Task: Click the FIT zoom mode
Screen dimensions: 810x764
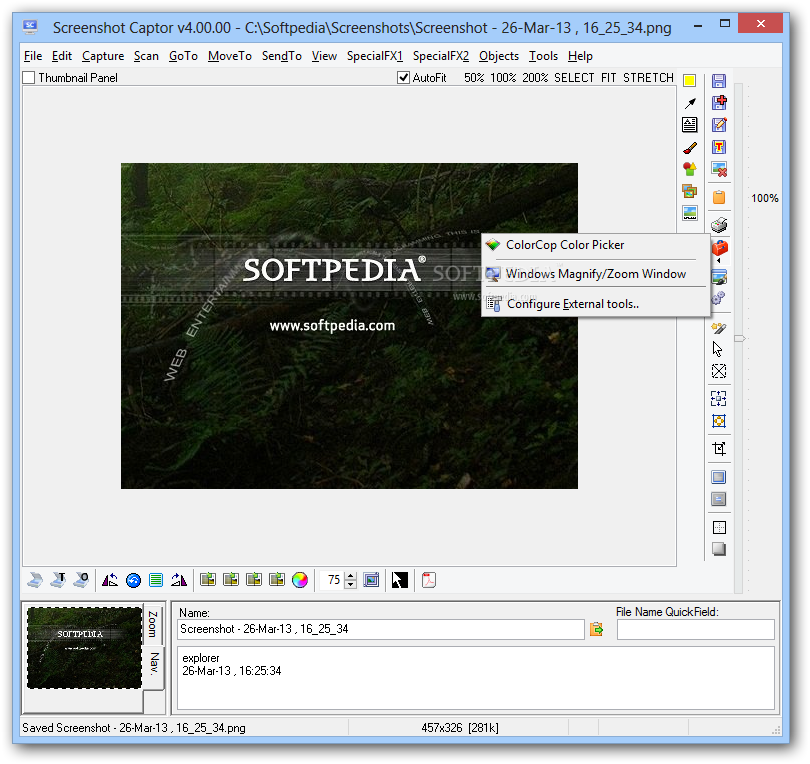Action: (609, 77)
